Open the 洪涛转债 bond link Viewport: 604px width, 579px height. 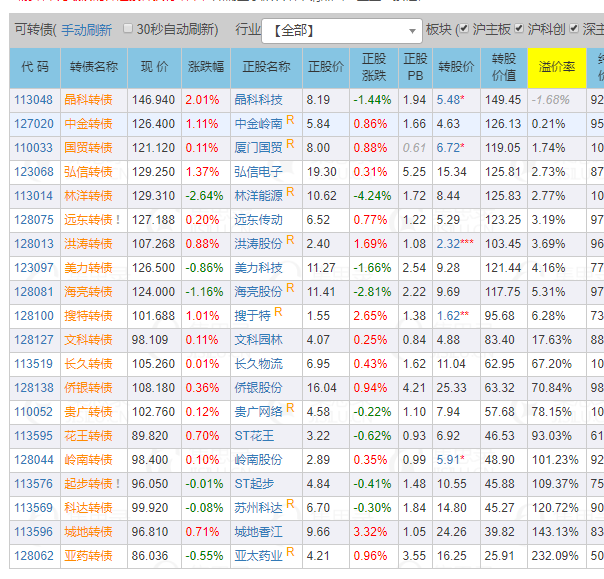(x=88, y=244)
